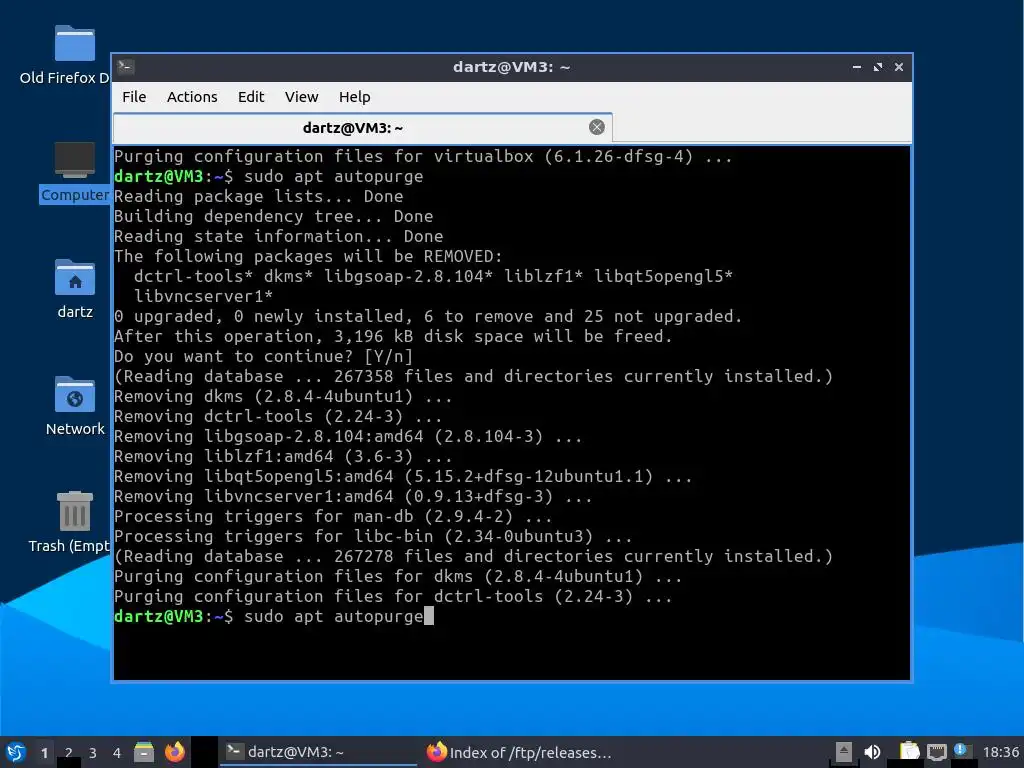Click 'Removing libqt5opengl5:amd64' line
This screenshot has height=768, width=1024.
click(403, 476)
